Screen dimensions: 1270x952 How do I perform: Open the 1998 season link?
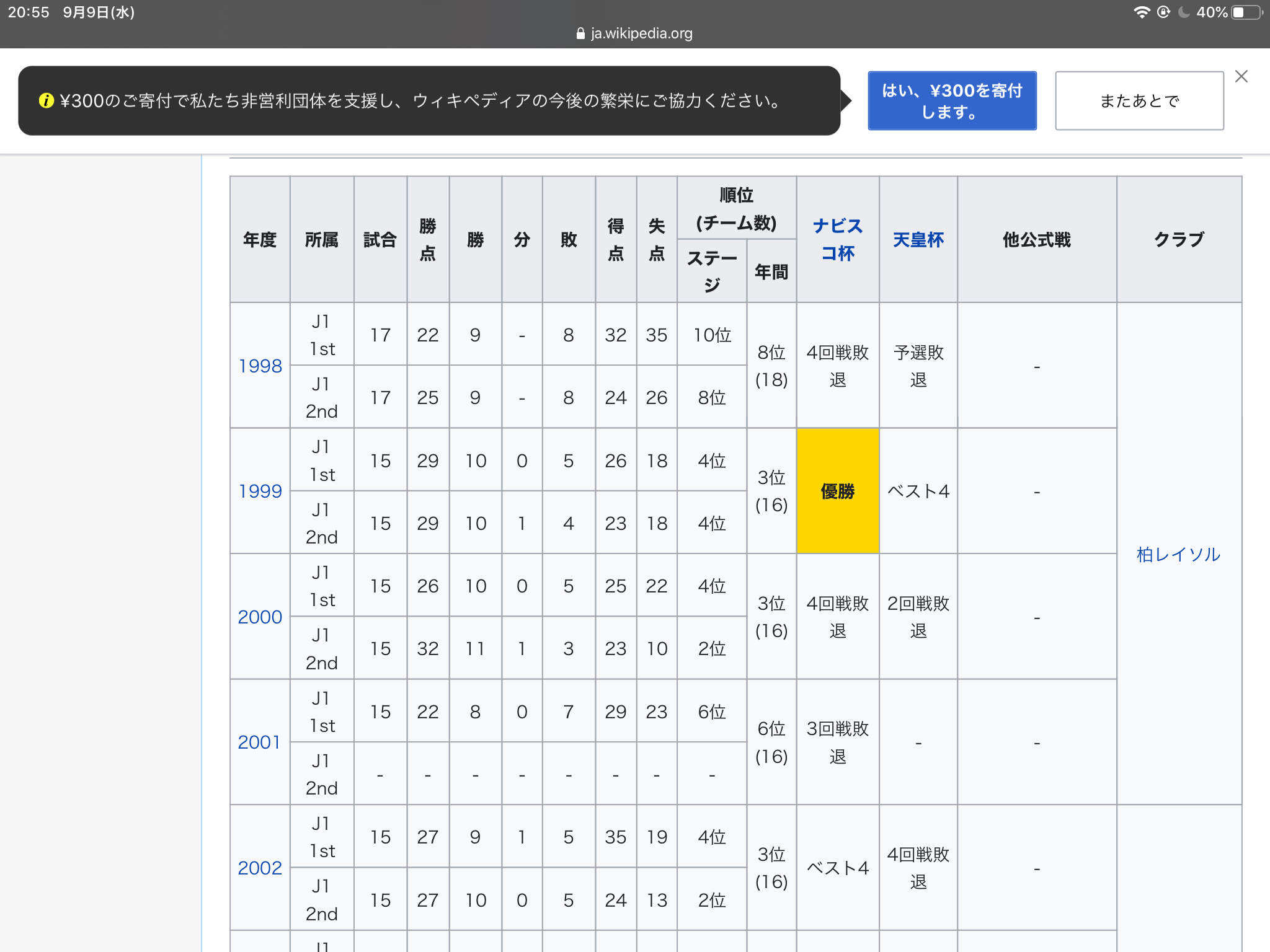coord(260,366)
